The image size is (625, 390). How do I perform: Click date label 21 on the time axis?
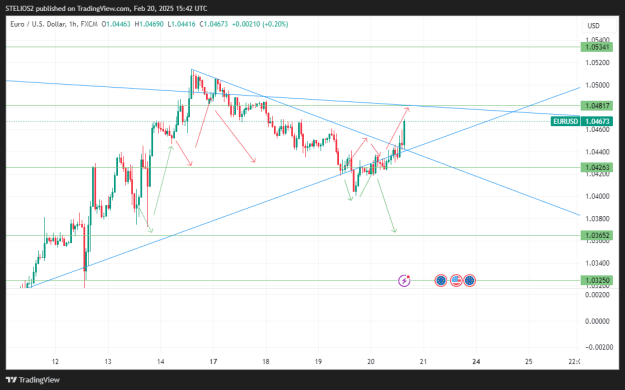click(423, 362)
